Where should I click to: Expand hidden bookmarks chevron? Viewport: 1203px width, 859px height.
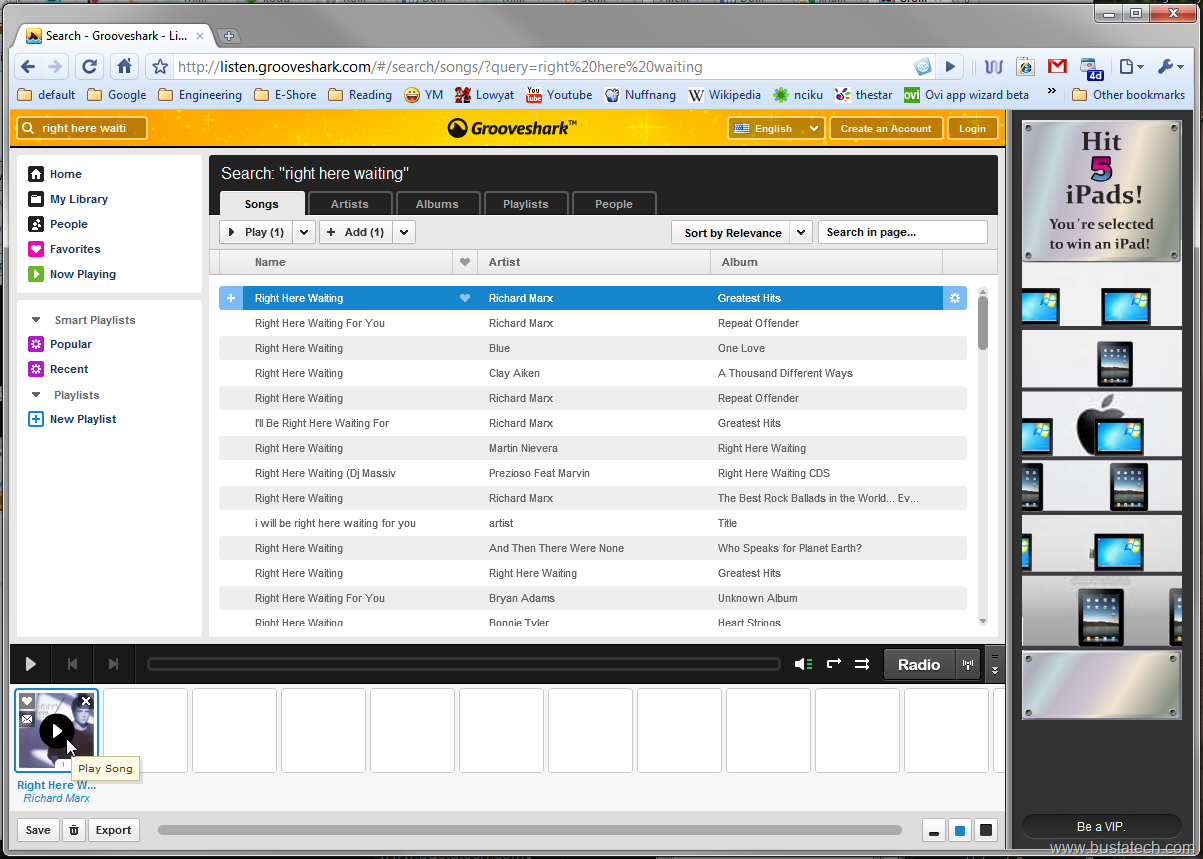1051,92
